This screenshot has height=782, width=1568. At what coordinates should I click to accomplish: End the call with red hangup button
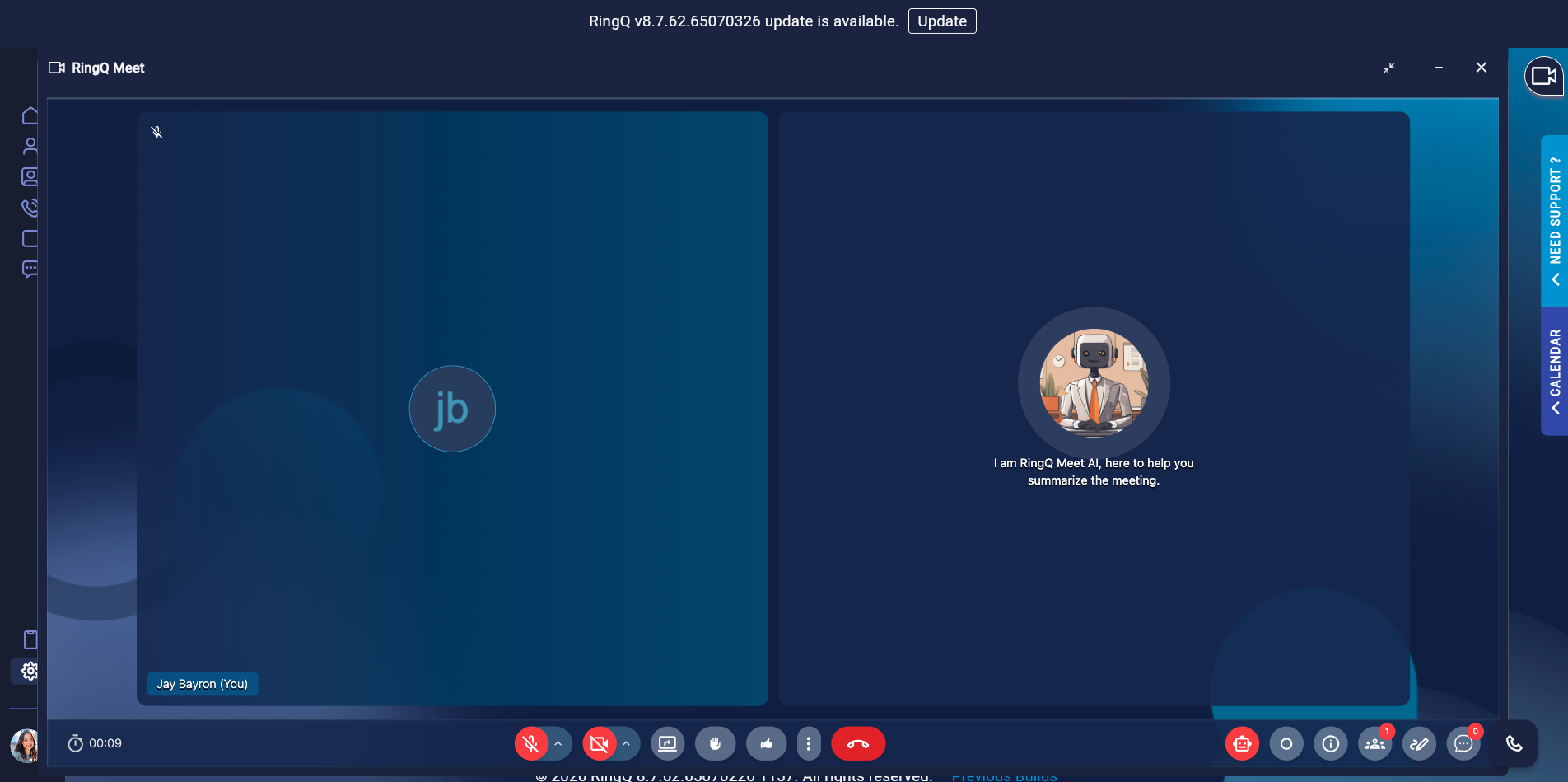(858, 744)
